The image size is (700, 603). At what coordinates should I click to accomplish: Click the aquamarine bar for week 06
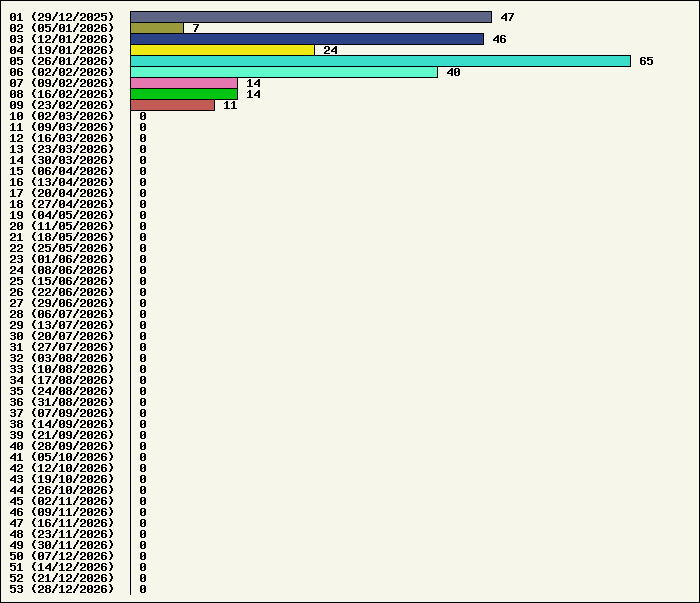coord(284,72)
